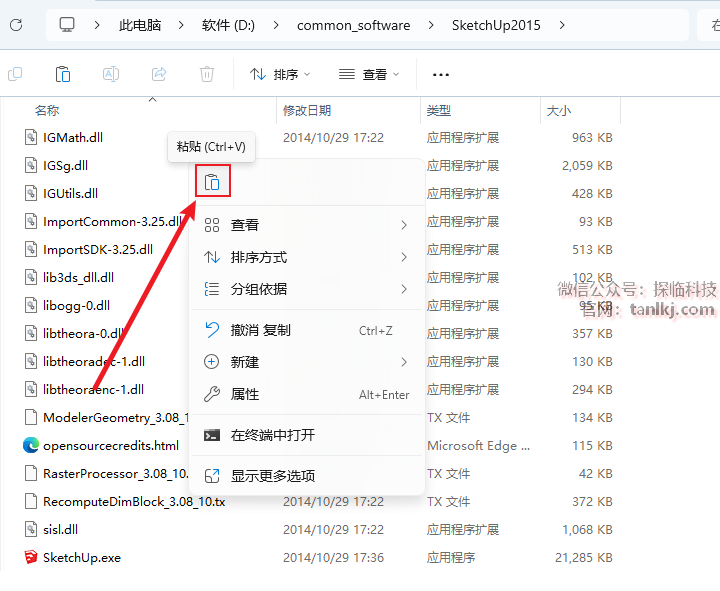This screenshot has height=591, width=720.
Task: Click the terminal icon beside 在终端中打开
Action: click(212, 435)
